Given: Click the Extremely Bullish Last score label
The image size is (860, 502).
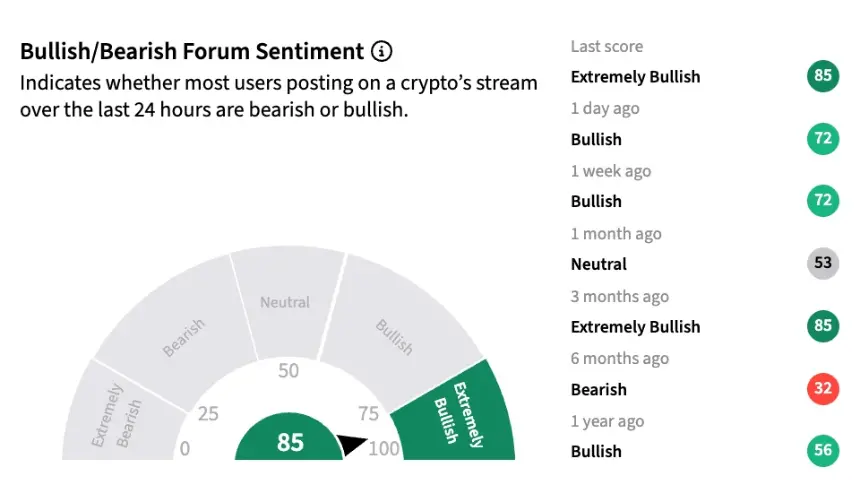Looking at the screenshot, I should pyautogui.click(x=635, y=77).
